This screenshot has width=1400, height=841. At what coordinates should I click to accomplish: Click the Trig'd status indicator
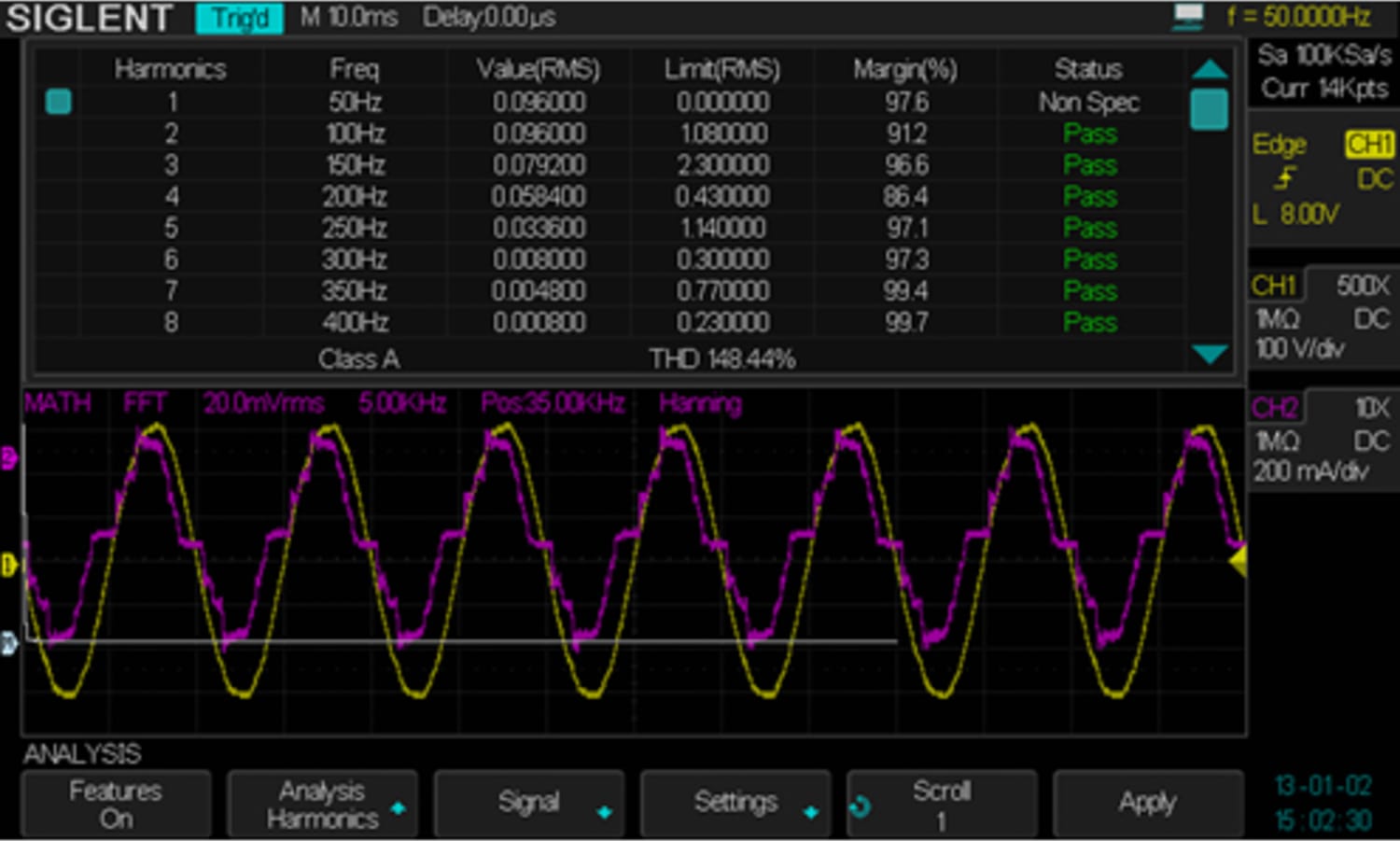click(239, 17)
